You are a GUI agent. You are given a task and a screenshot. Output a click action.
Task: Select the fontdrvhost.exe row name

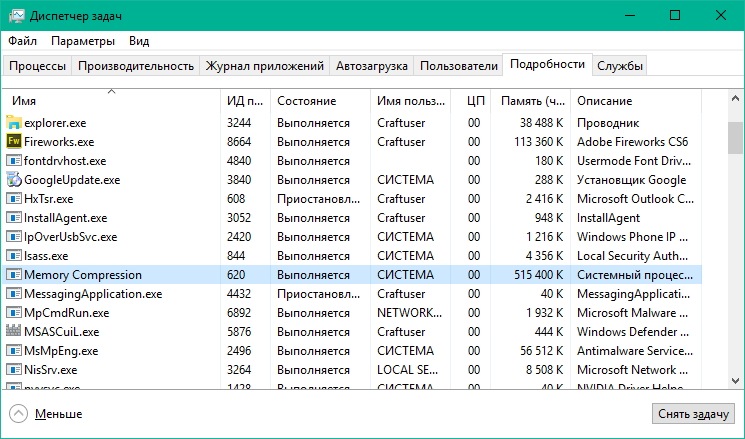[x=65, y=161]
